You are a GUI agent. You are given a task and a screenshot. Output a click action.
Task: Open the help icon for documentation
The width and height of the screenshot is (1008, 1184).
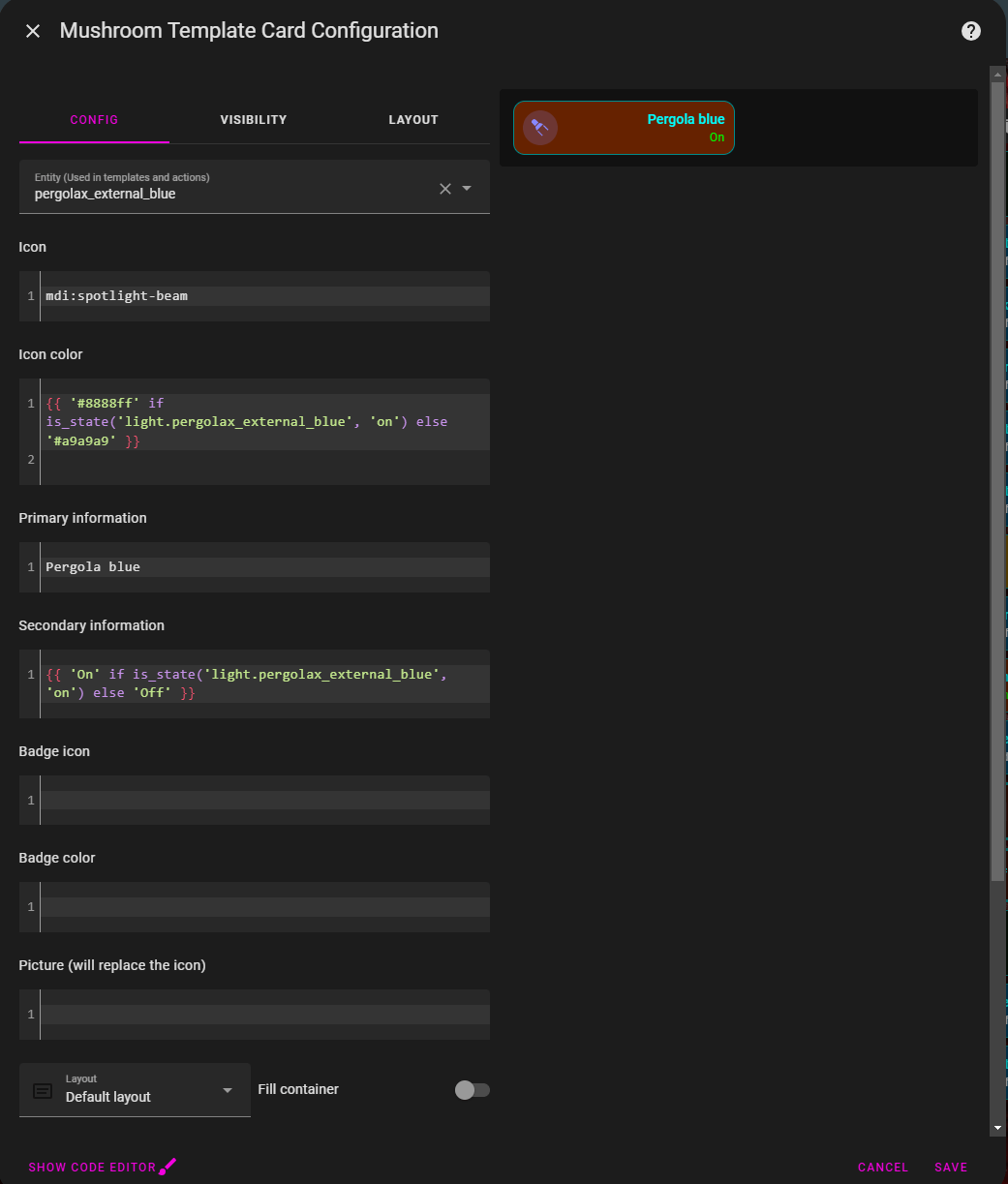coord(970,31)
